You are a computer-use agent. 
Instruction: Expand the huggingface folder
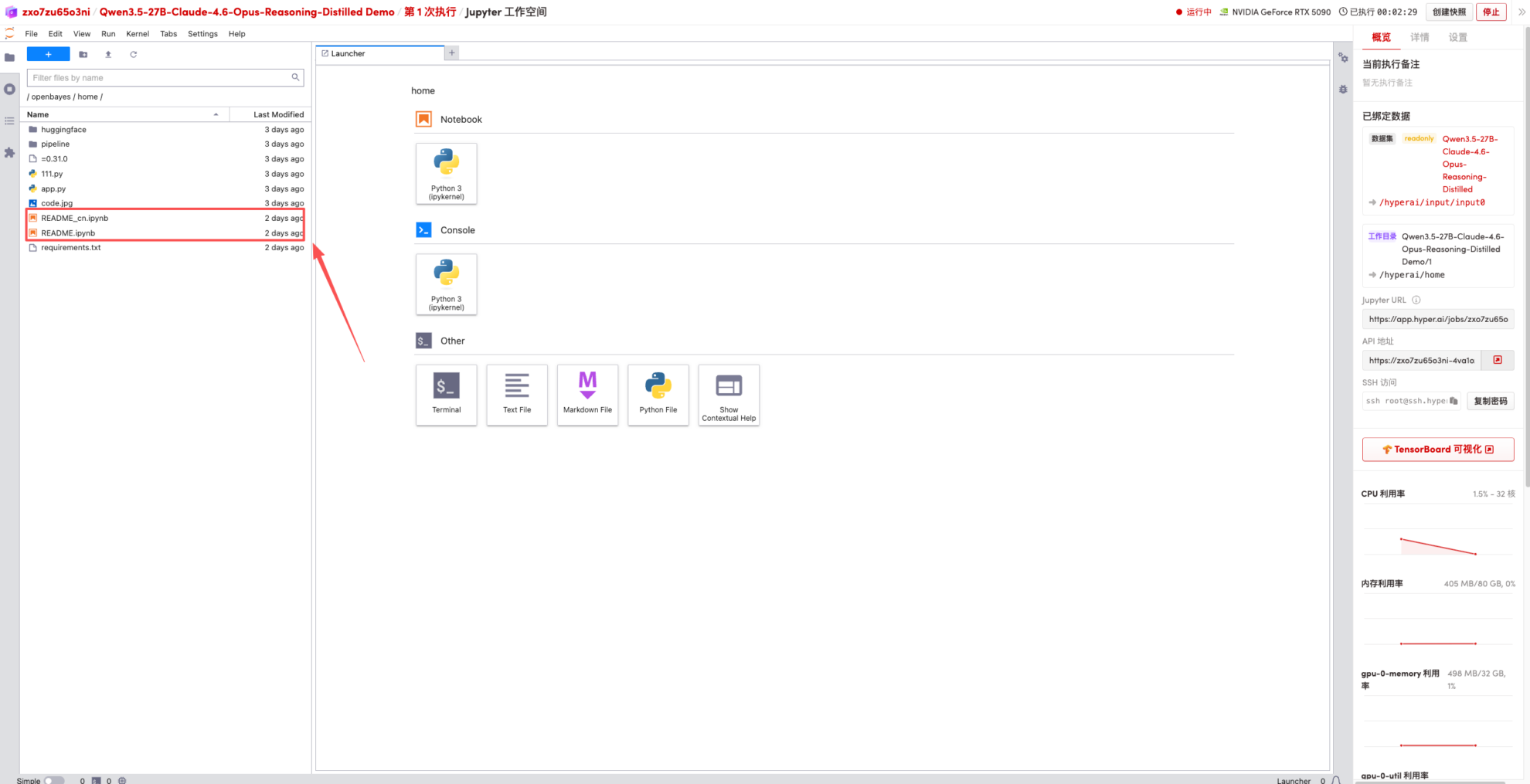pos(63,130)
